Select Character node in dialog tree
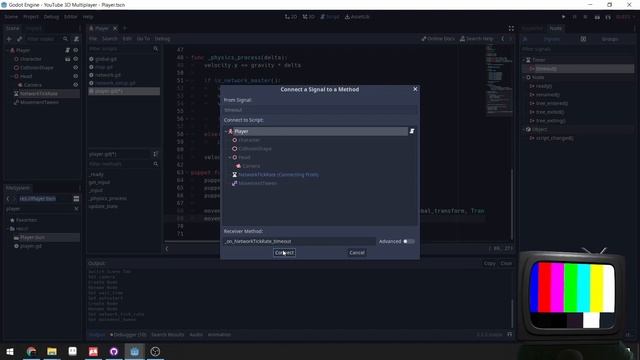Image resolution: width=640 pixels, height=360 pixels. tap(249, 140)
